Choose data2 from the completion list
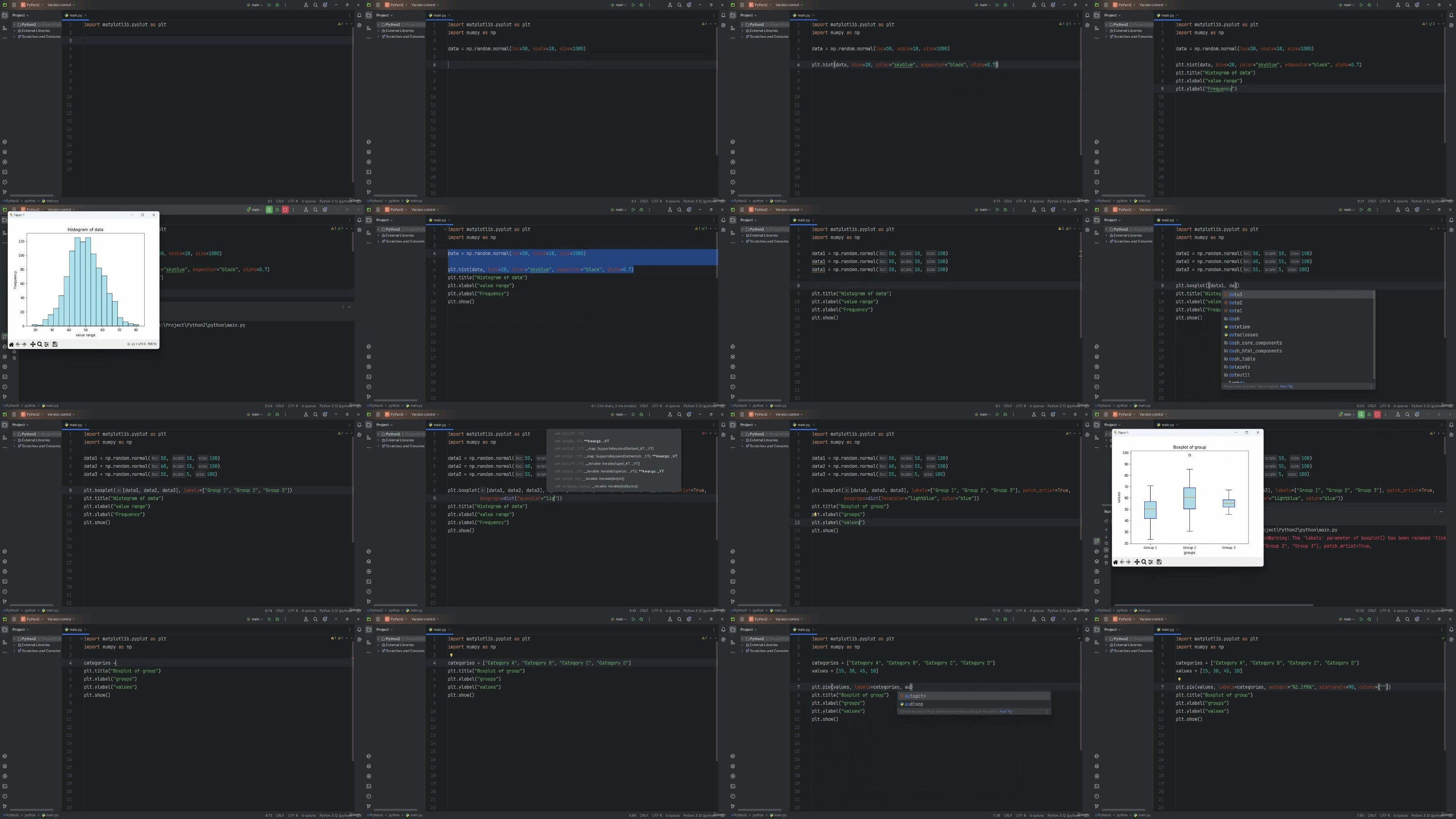Viewport: 1456px width, 819px height. click(1236, 303)
